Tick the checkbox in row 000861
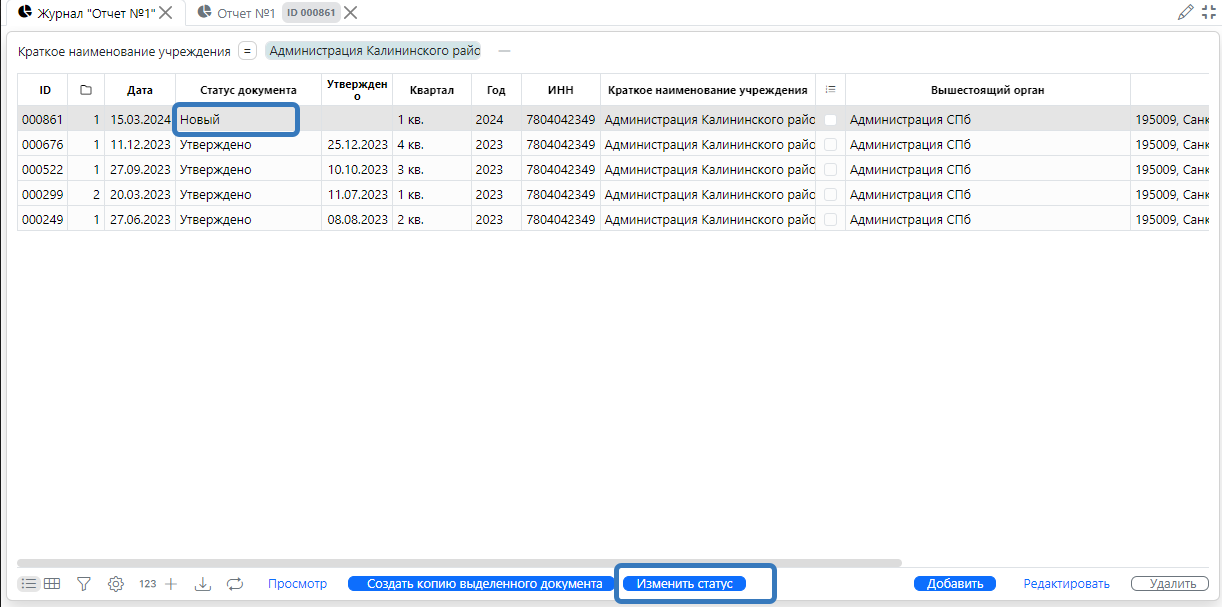 (830, 120)
